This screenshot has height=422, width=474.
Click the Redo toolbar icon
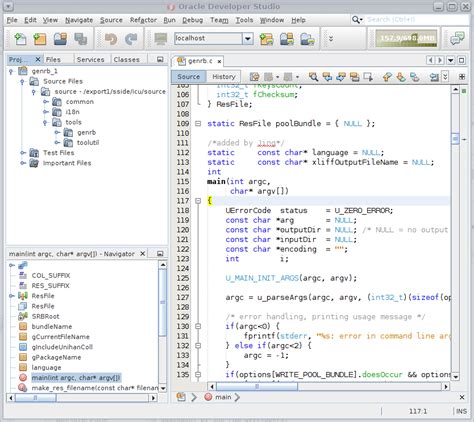(x=131, y=39)
